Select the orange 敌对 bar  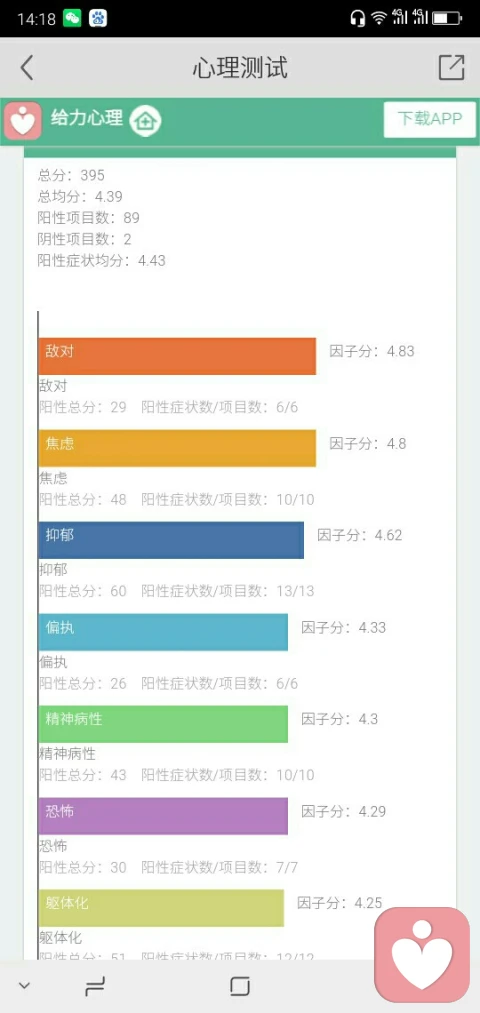tap(177, 356)
